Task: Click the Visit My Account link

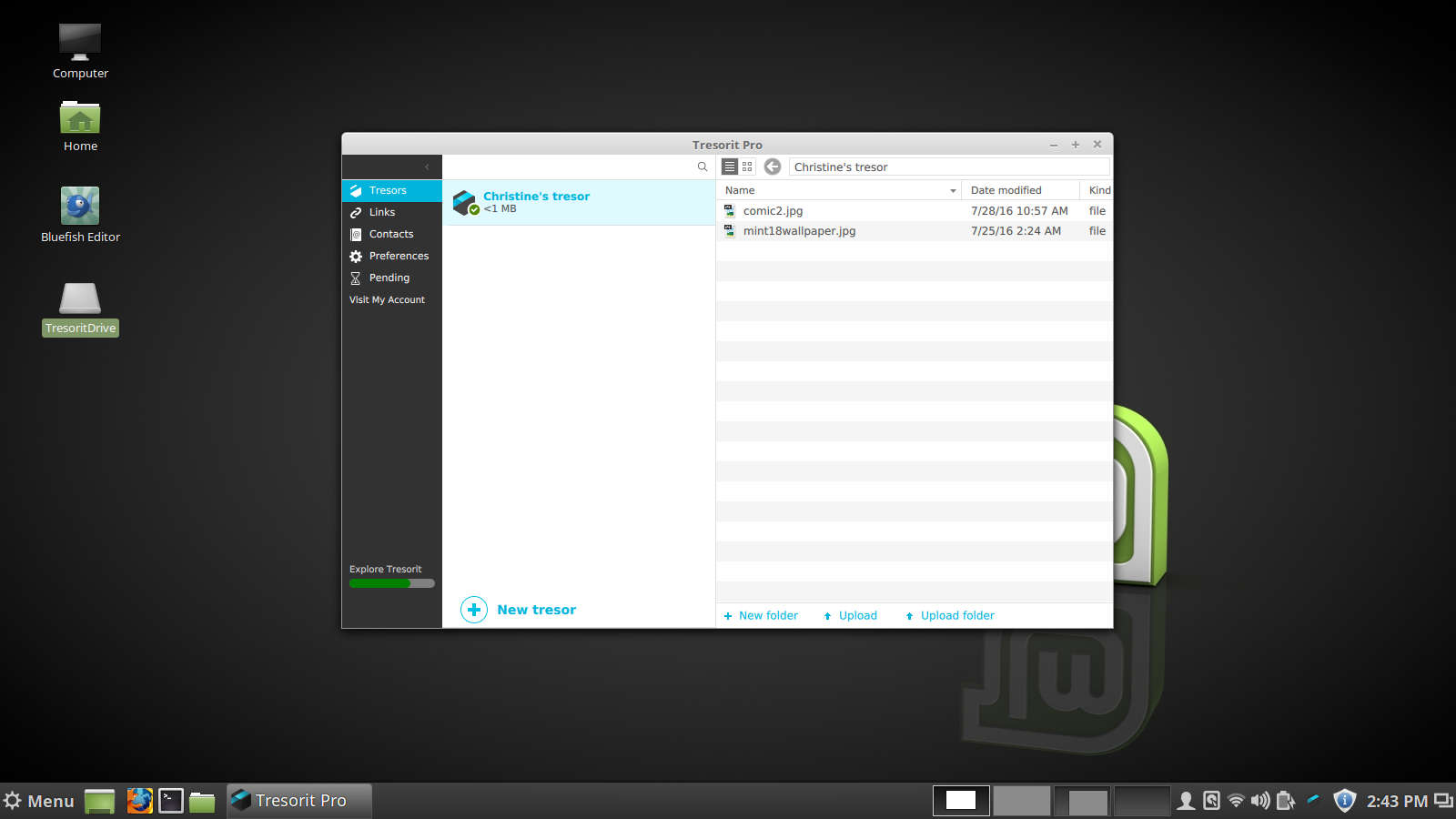Action: click(387, 299)
